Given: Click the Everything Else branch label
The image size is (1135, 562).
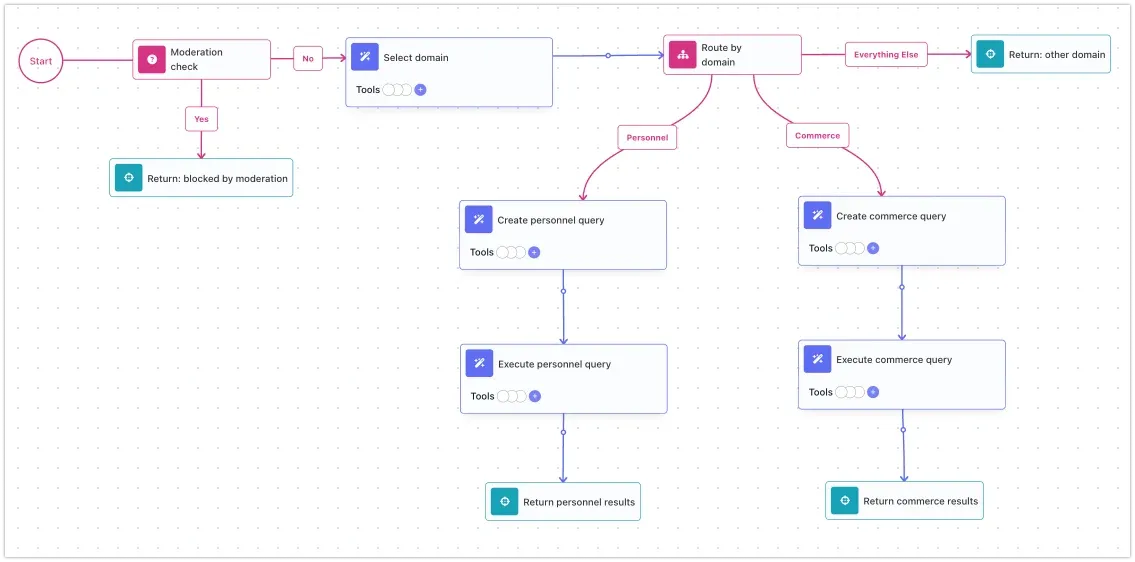Looking at the screenshot, I should pyautogui.click(x=886, y=54).
